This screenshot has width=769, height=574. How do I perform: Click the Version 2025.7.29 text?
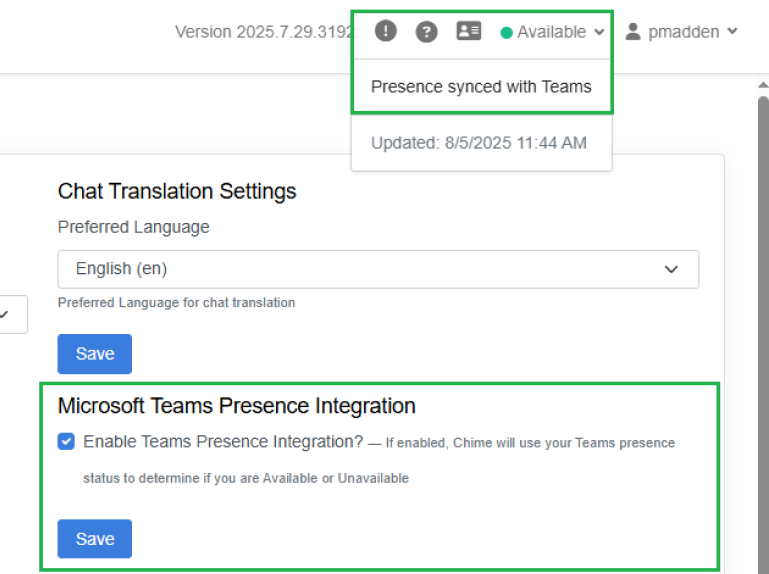coord(263,32)
